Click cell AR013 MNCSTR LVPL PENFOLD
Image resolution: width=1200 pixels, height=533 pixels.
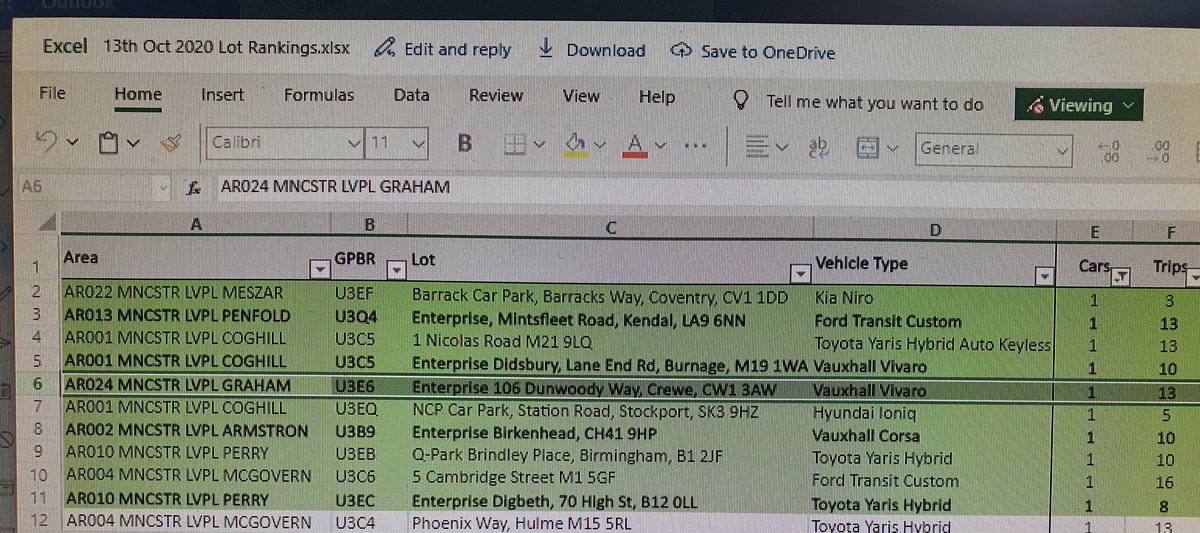[x=177, y=316]
